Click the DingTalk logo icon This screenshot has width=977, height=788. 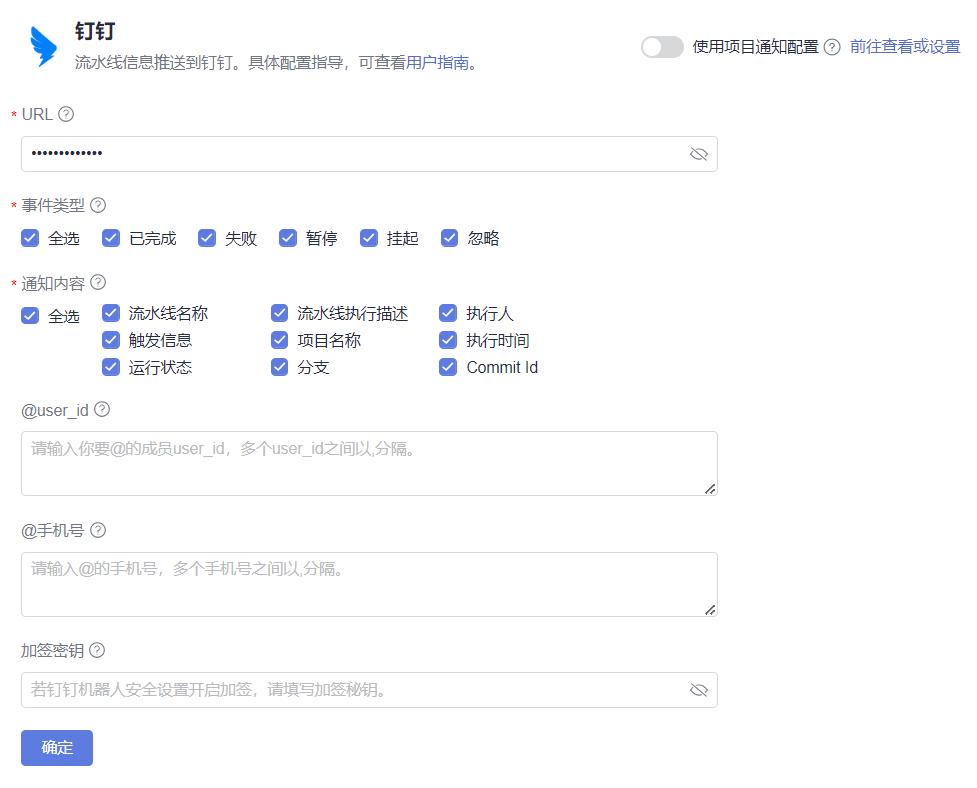point(44,46)
